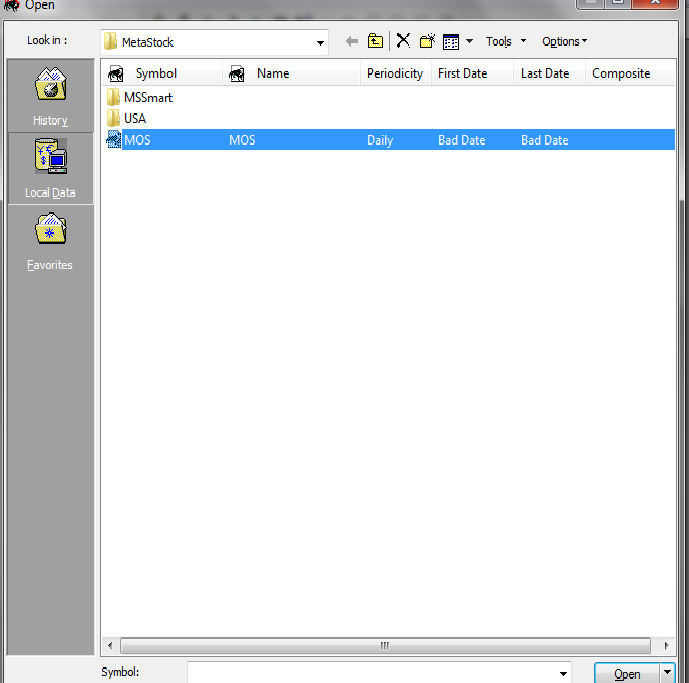Sort by Composite column header
The width and height of the screenshot is (689, 683).
630,73
